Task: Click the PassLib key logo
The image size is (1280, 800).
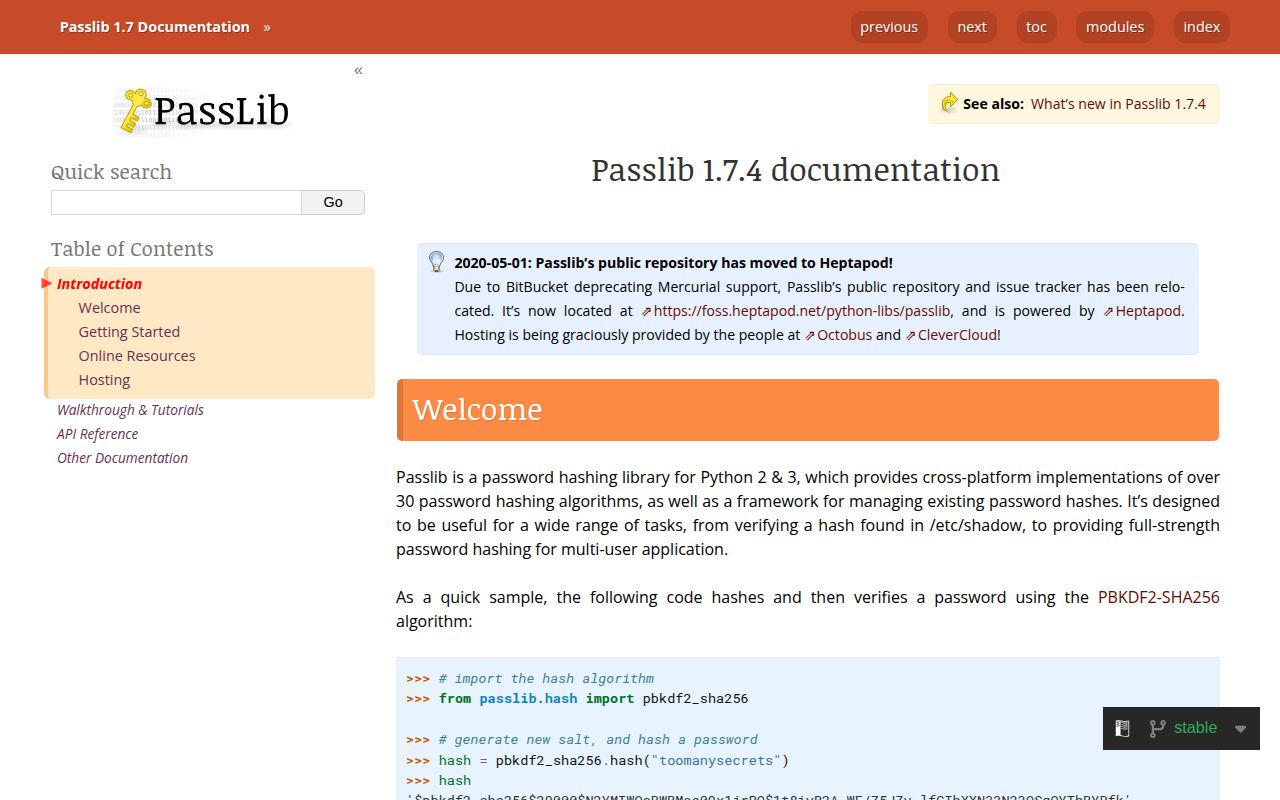Action: 202,110
